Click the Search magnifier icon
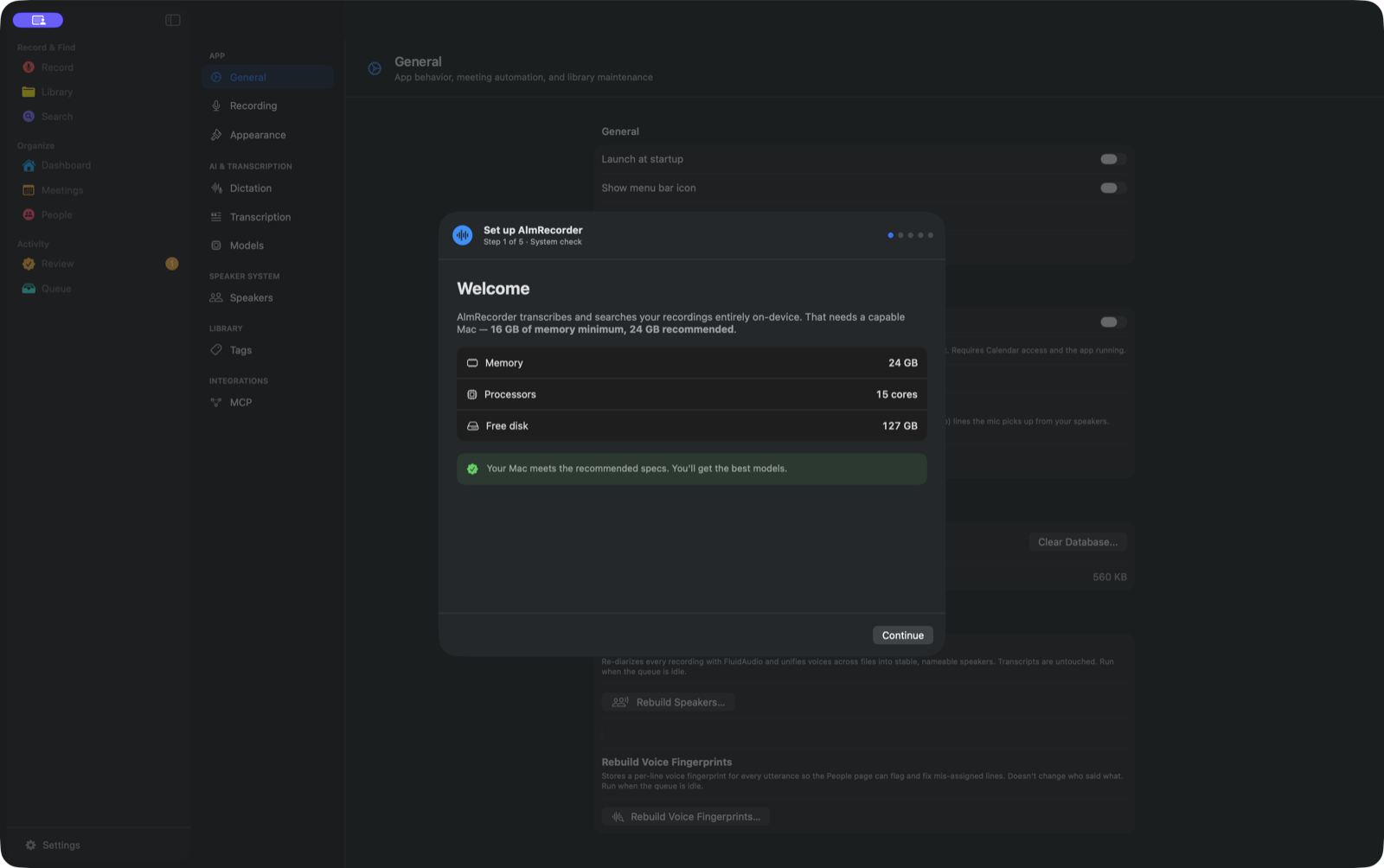This screenshot has height=868, width=1384. coord(29,117)
